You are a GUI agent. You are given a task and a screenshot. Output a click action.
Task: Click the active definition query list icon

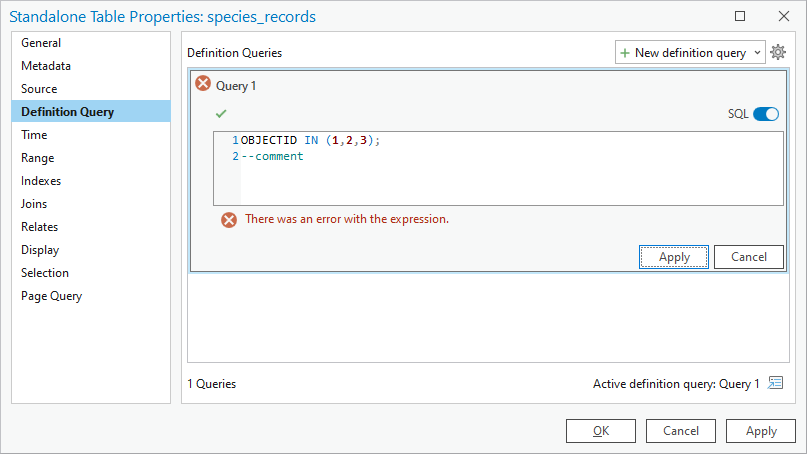(775, 383)
